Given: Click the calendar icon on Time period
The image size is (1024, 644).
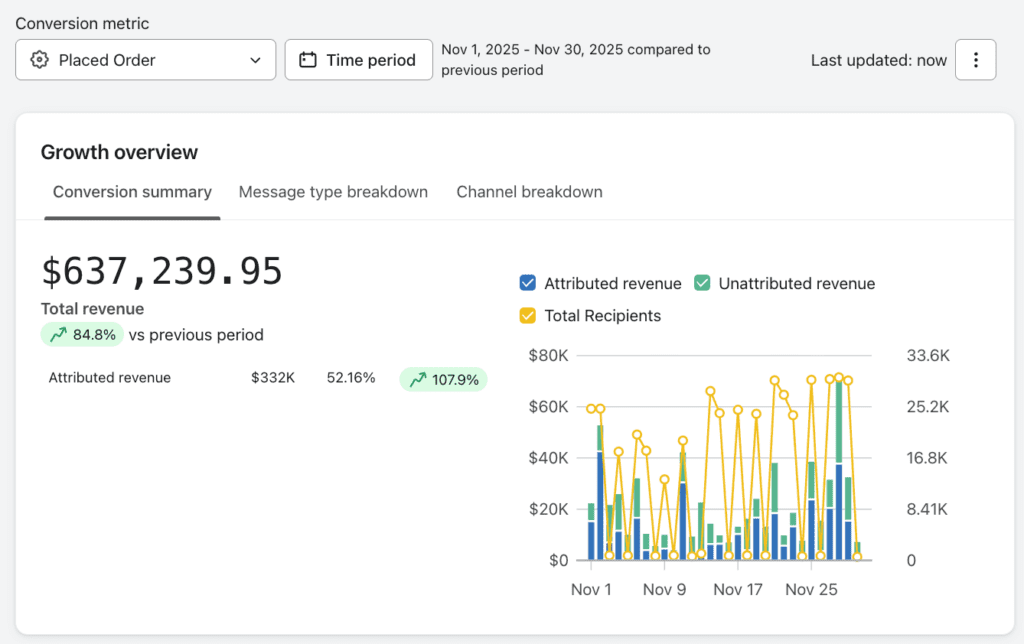Looking at the screenshot, I should click(308, 60).
